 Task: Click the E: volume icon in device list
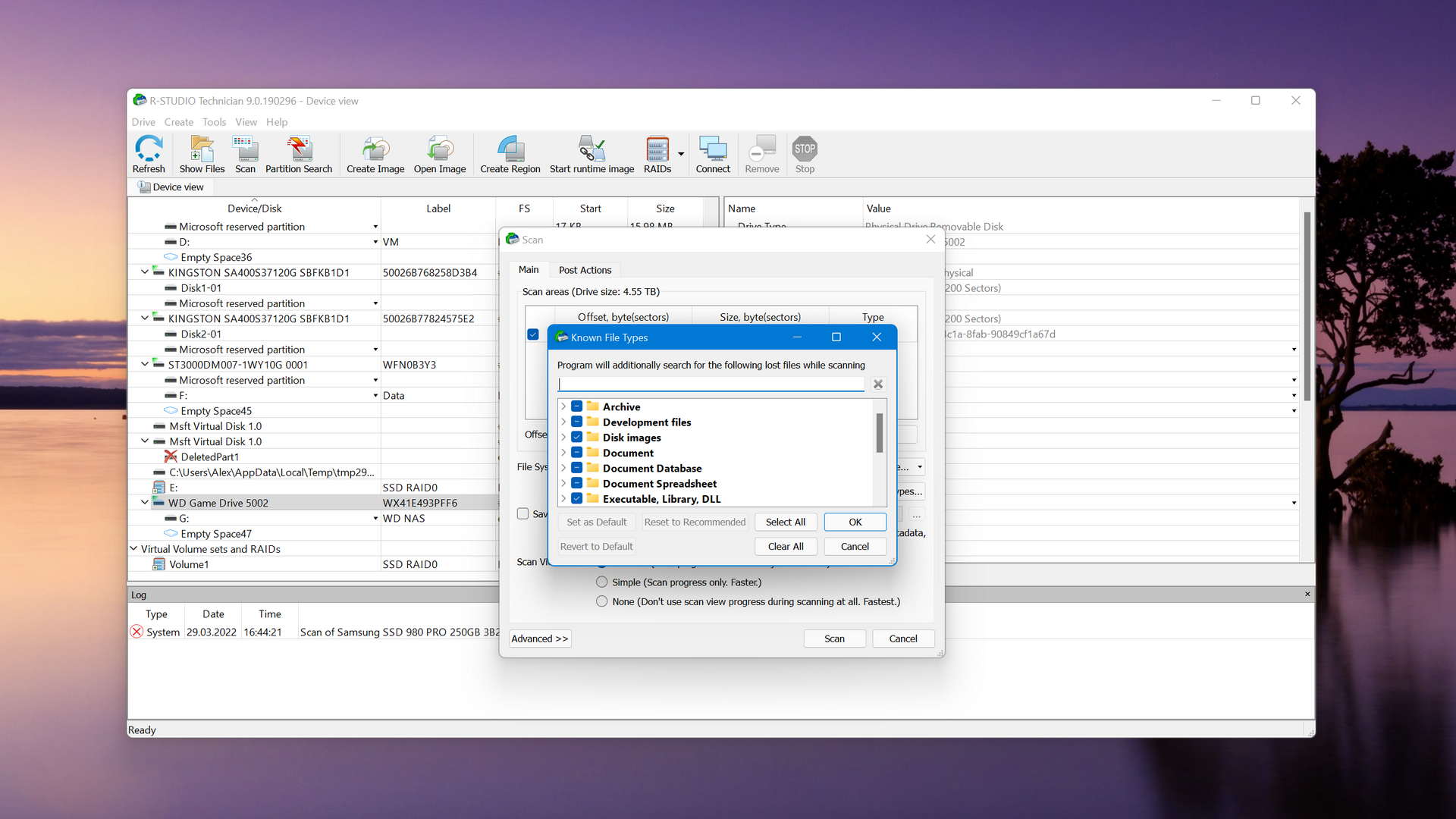point(158,487)
